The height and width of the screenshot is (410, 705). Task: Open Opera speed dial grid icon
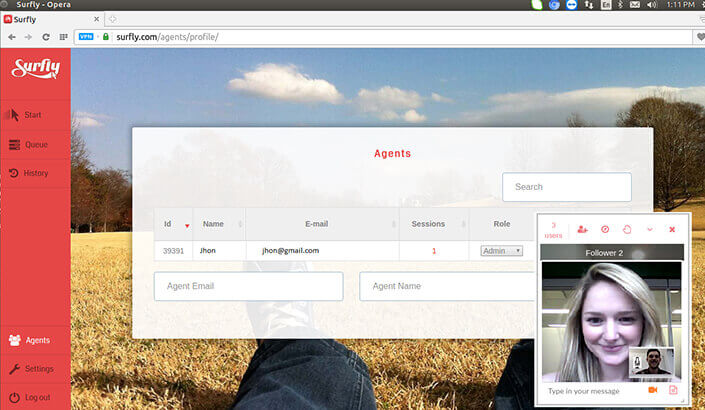[63, 37]
